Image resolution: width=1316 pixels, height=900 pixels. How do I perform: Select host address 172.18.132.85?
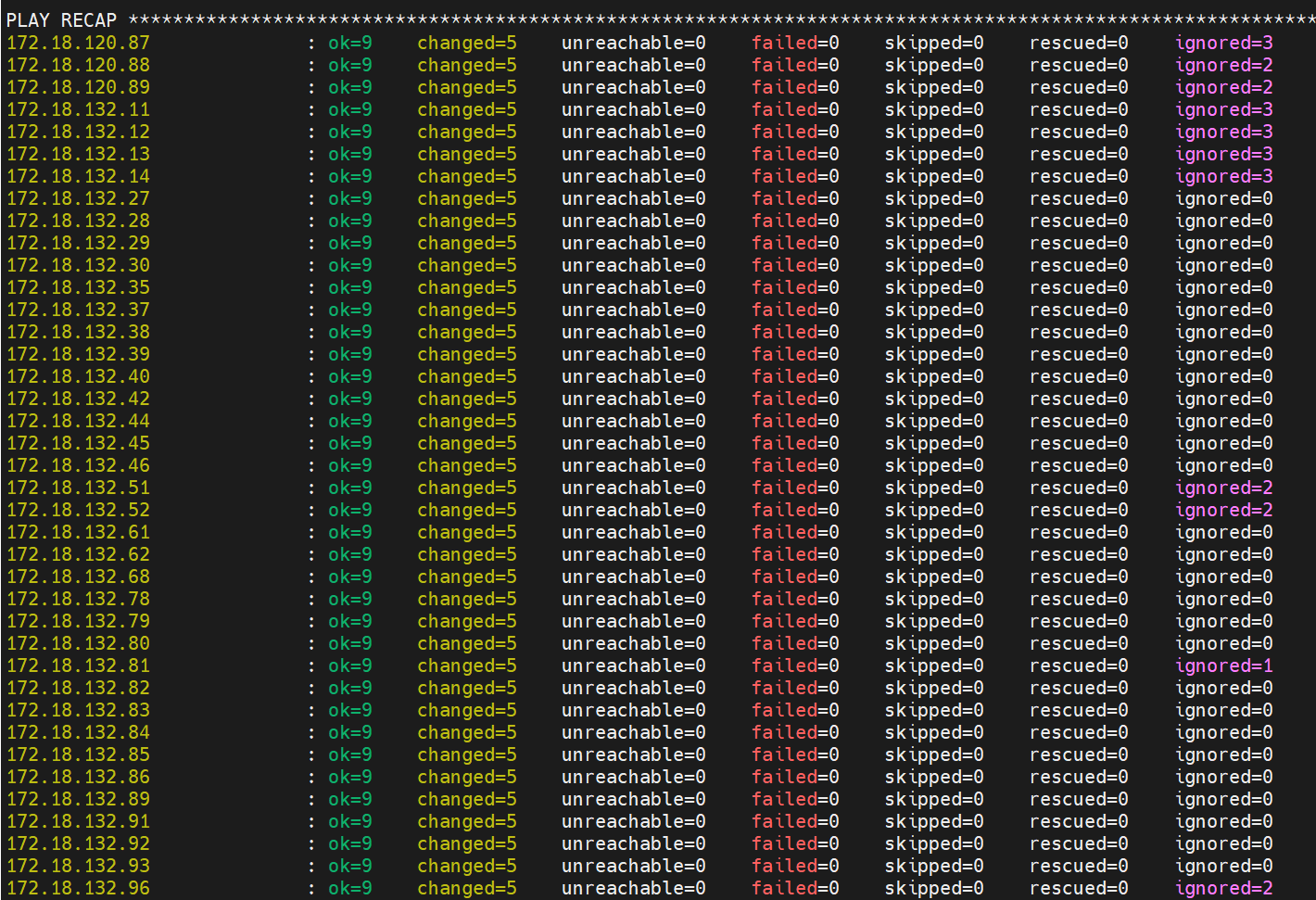78,754
